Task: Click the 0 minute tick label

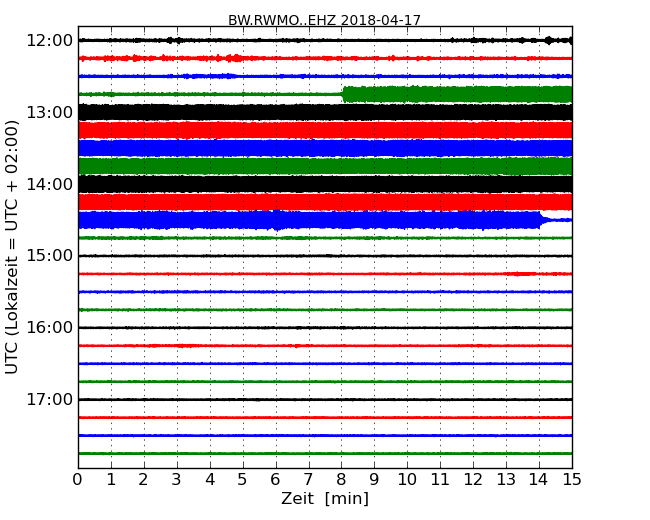Action: click(x=78, y=480)
